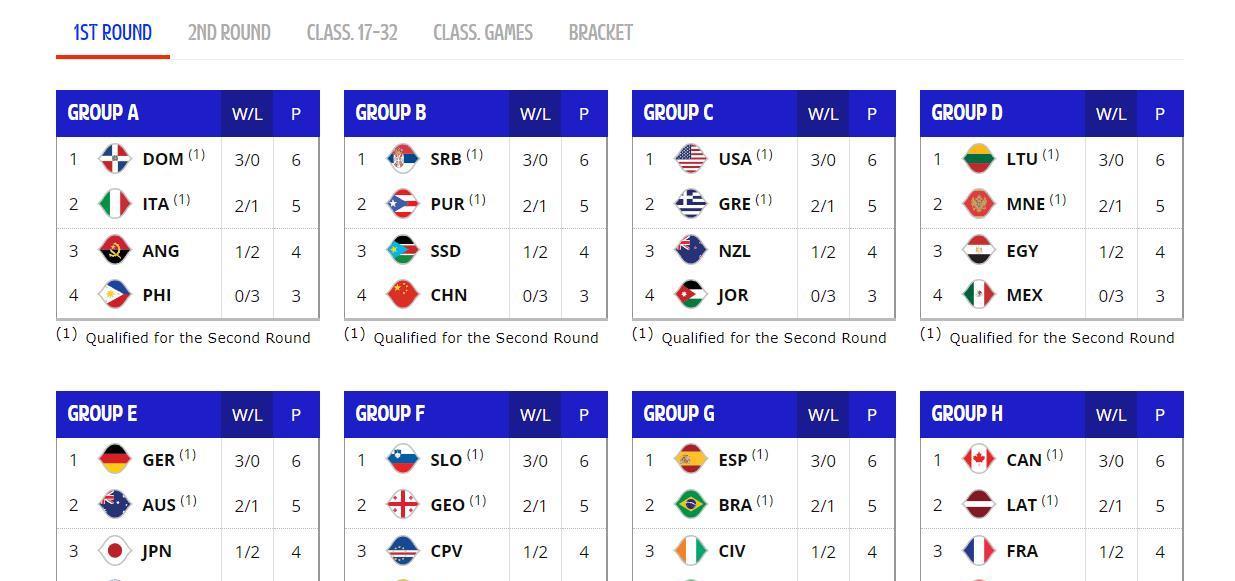Click the Brazil flag icon
Screen dimensions: 1235x581
[690, 505]
